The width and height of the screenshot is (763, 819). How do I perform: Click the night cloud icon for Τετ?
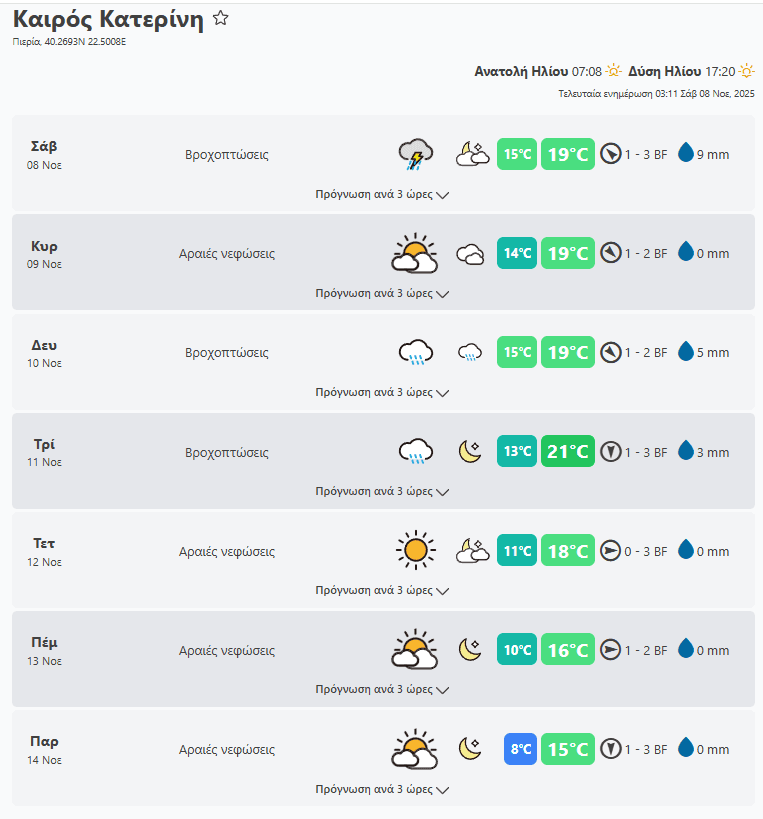click(471, 550)
